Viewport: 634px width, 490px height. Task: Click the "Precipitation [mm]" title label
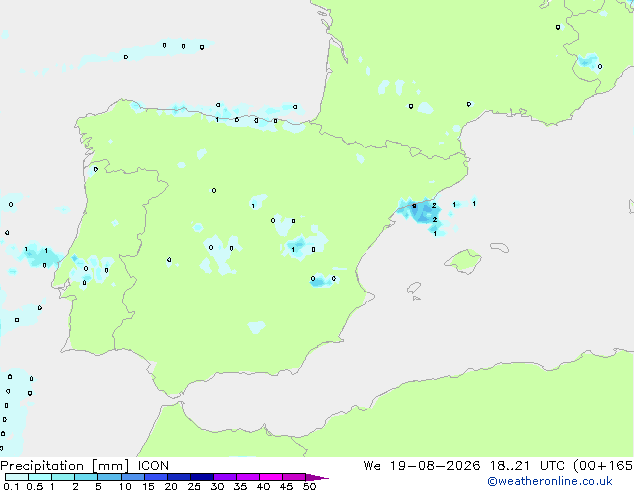coord(65,466)
